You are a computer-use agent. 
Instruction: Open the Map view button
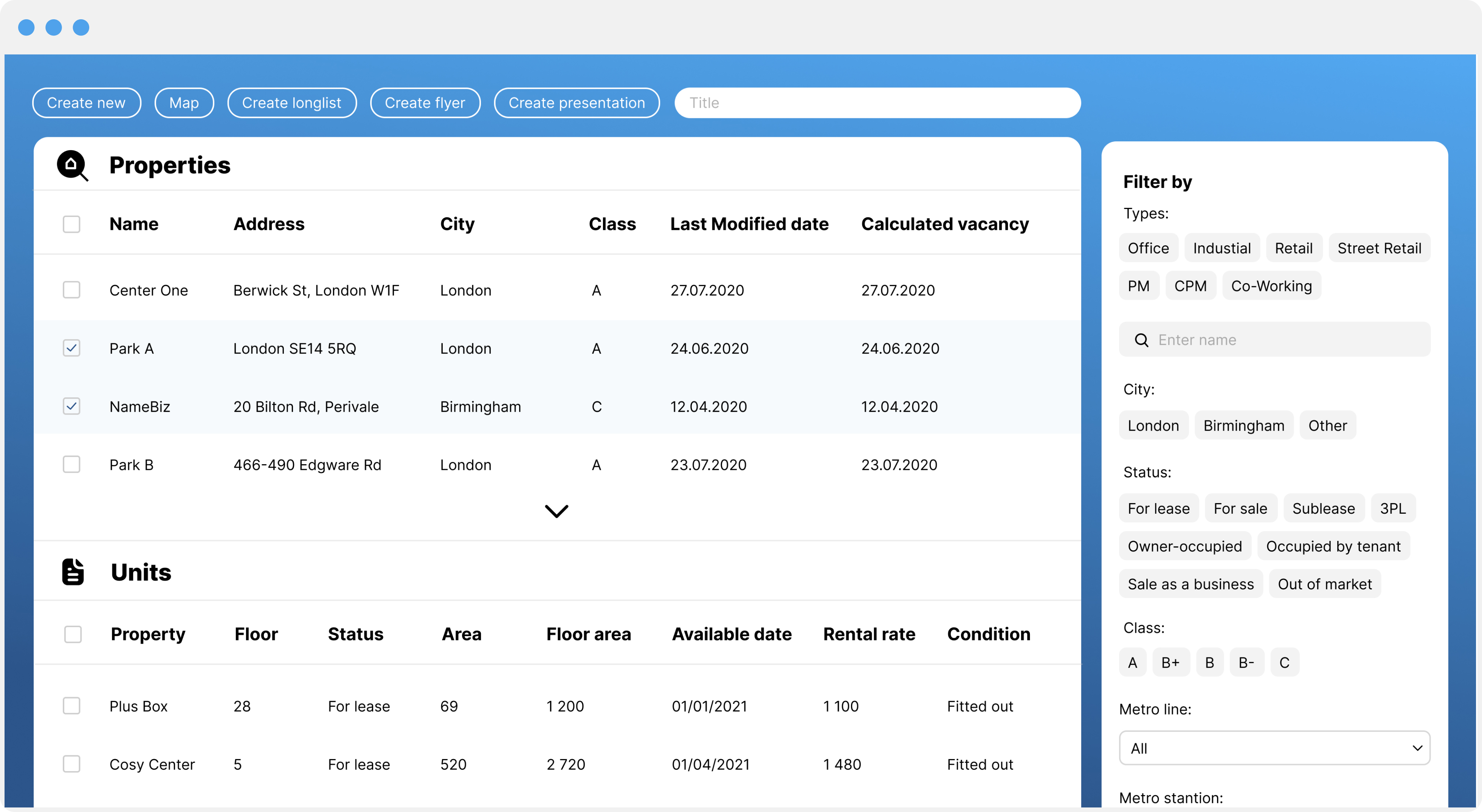tap(184, 103)
